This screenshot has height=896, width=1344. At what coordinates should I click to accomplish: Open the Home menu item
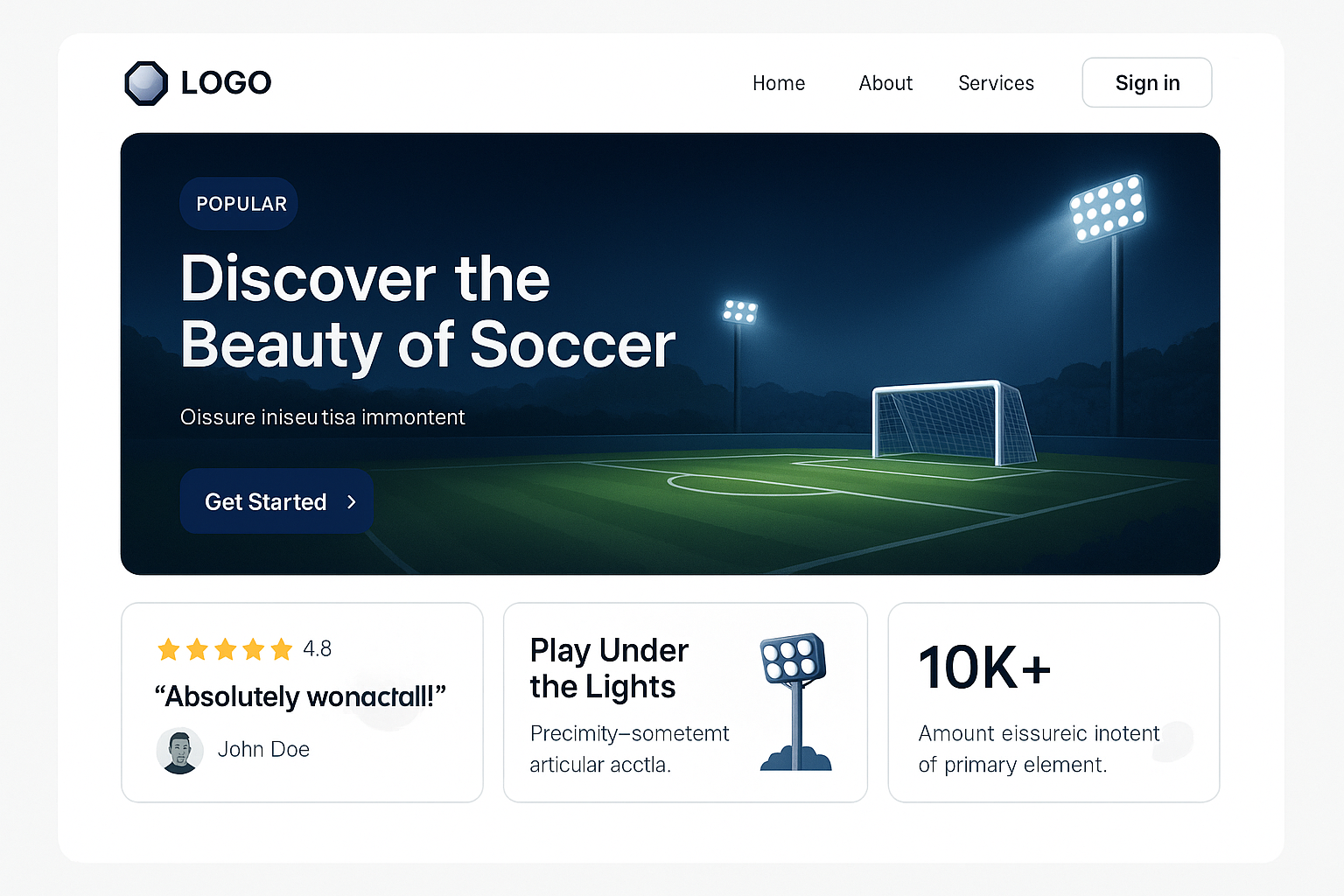[x=779, y=83]
